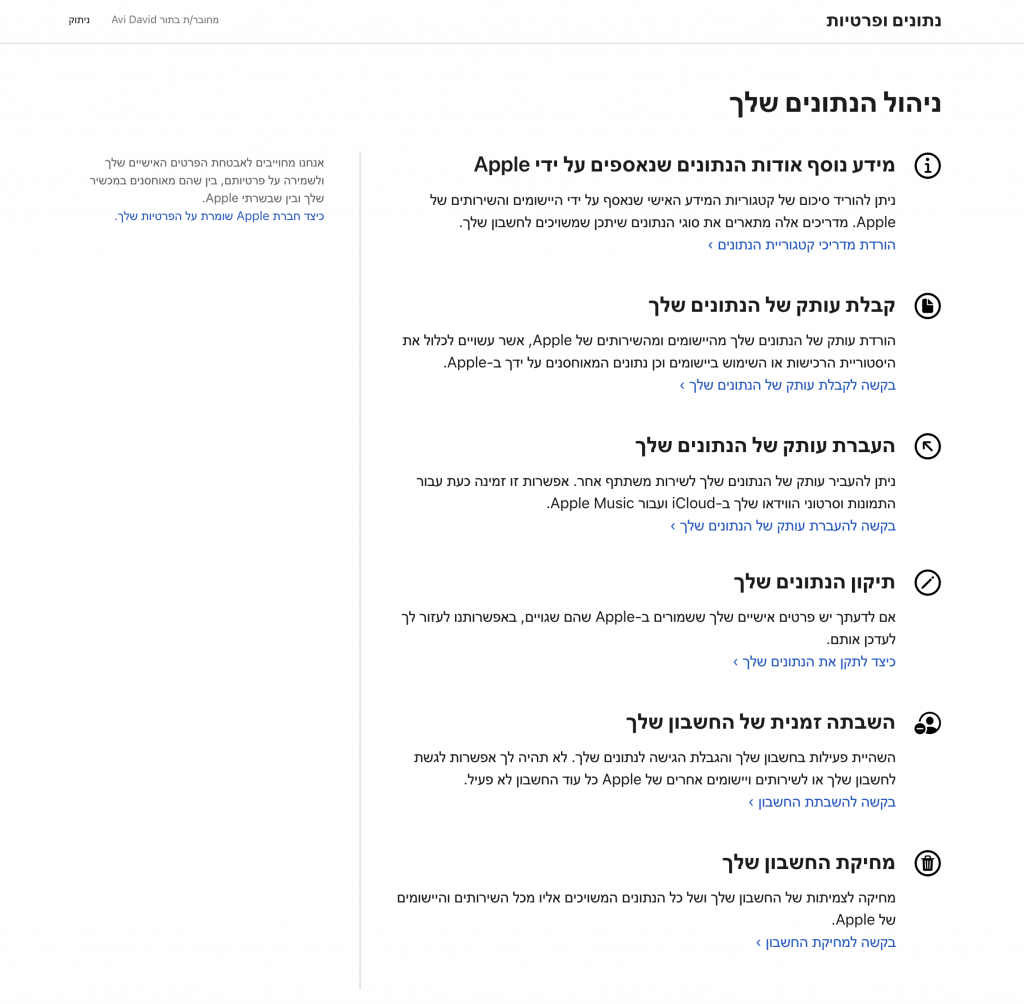Click the קבלת עותק של הנתונים שלך heading
This screenshot has width=1024, height=1004.
772,306
